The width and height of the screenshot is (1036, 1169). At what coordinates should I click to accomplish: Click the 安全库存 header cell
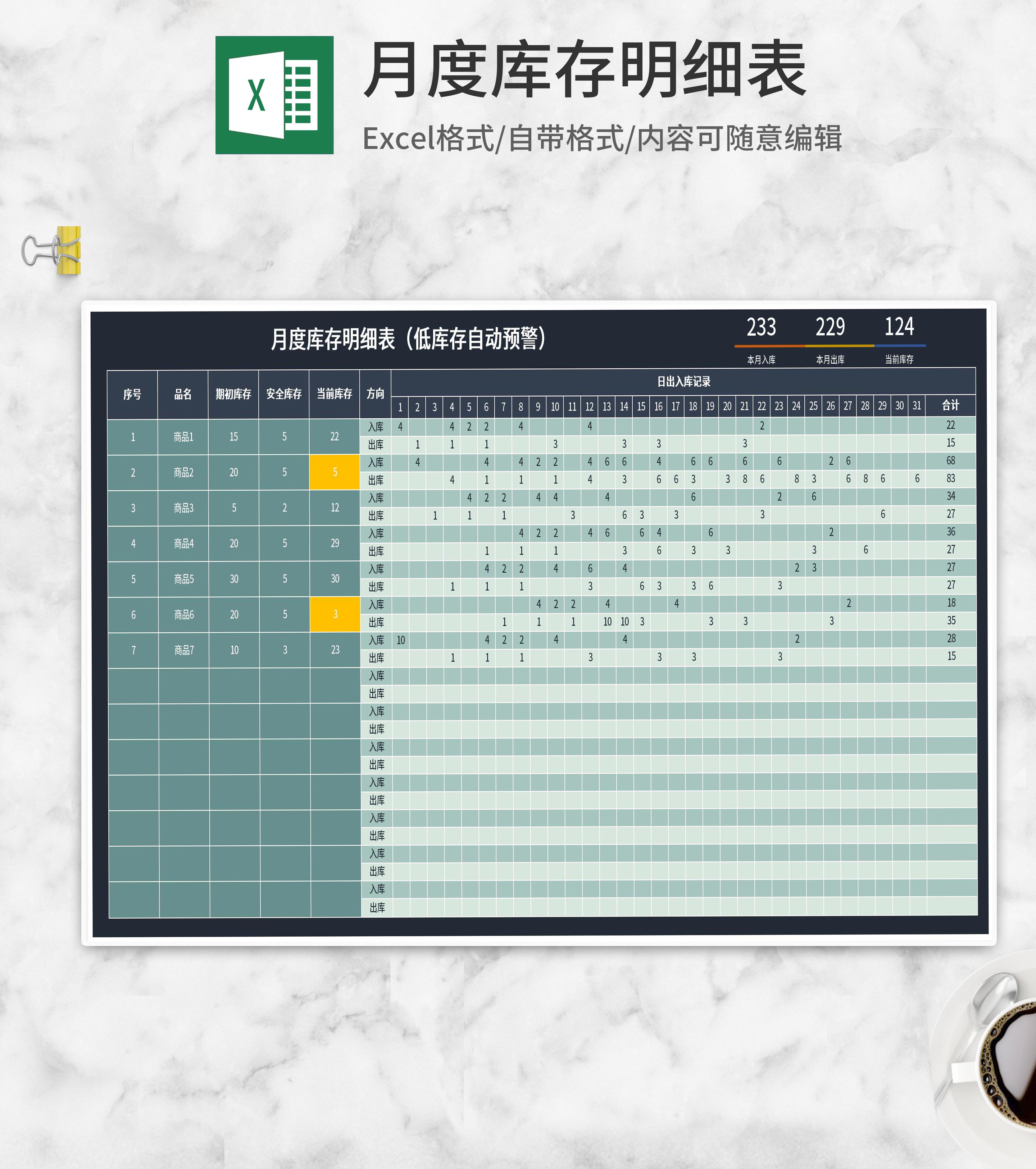coord(284,394)
